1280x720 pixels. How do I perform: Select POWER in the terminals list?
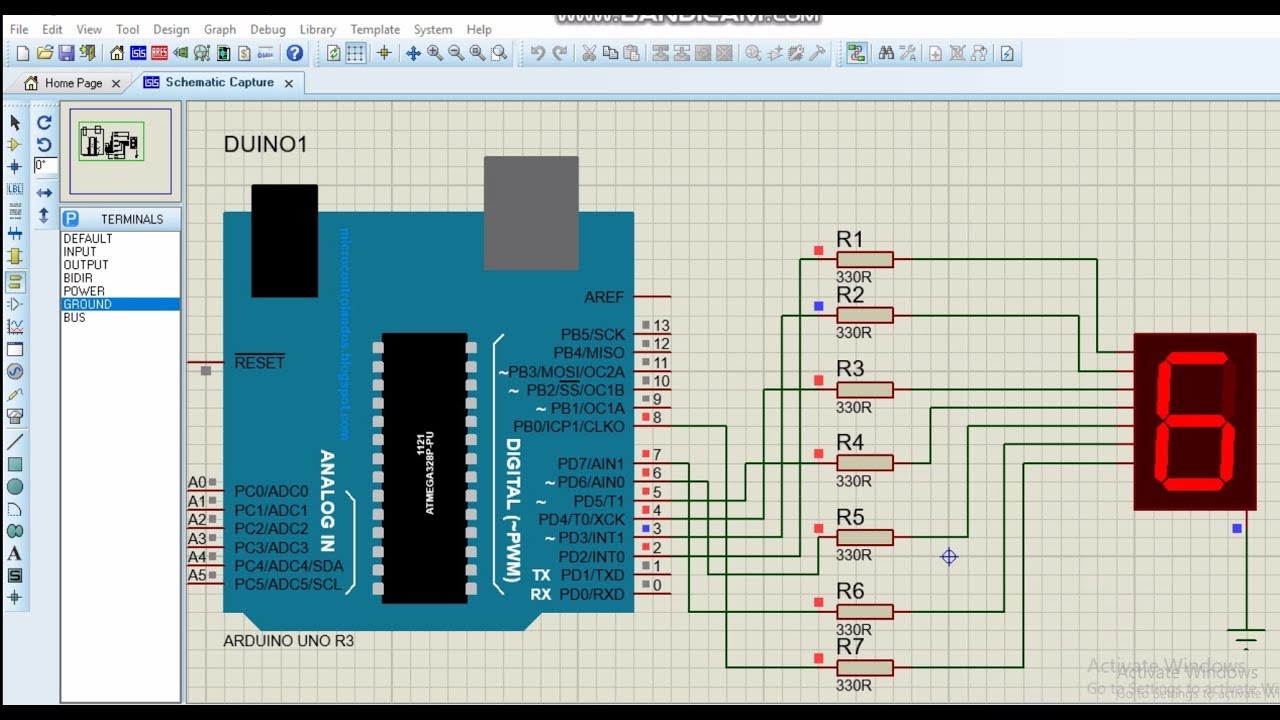point(120,291)
